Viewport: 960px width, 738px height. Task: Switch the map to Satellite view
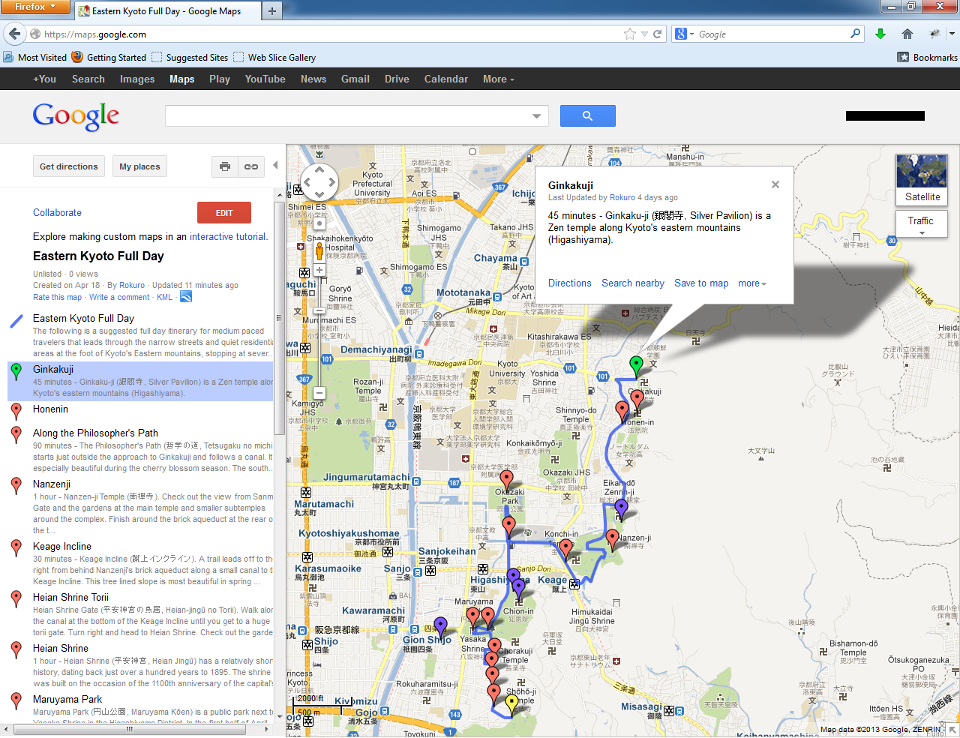click(x=921, y=179)
